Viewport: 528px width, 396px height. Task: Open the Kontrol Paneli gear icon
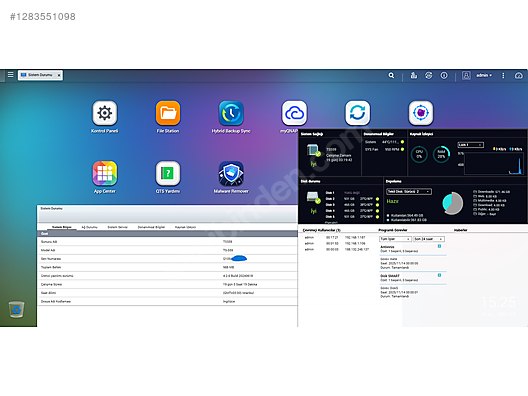[105, 113]
